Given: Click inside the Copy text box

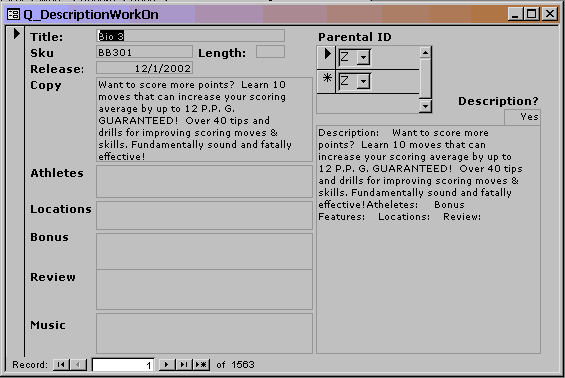Looking at the screenshot, I should click(204, 120).
